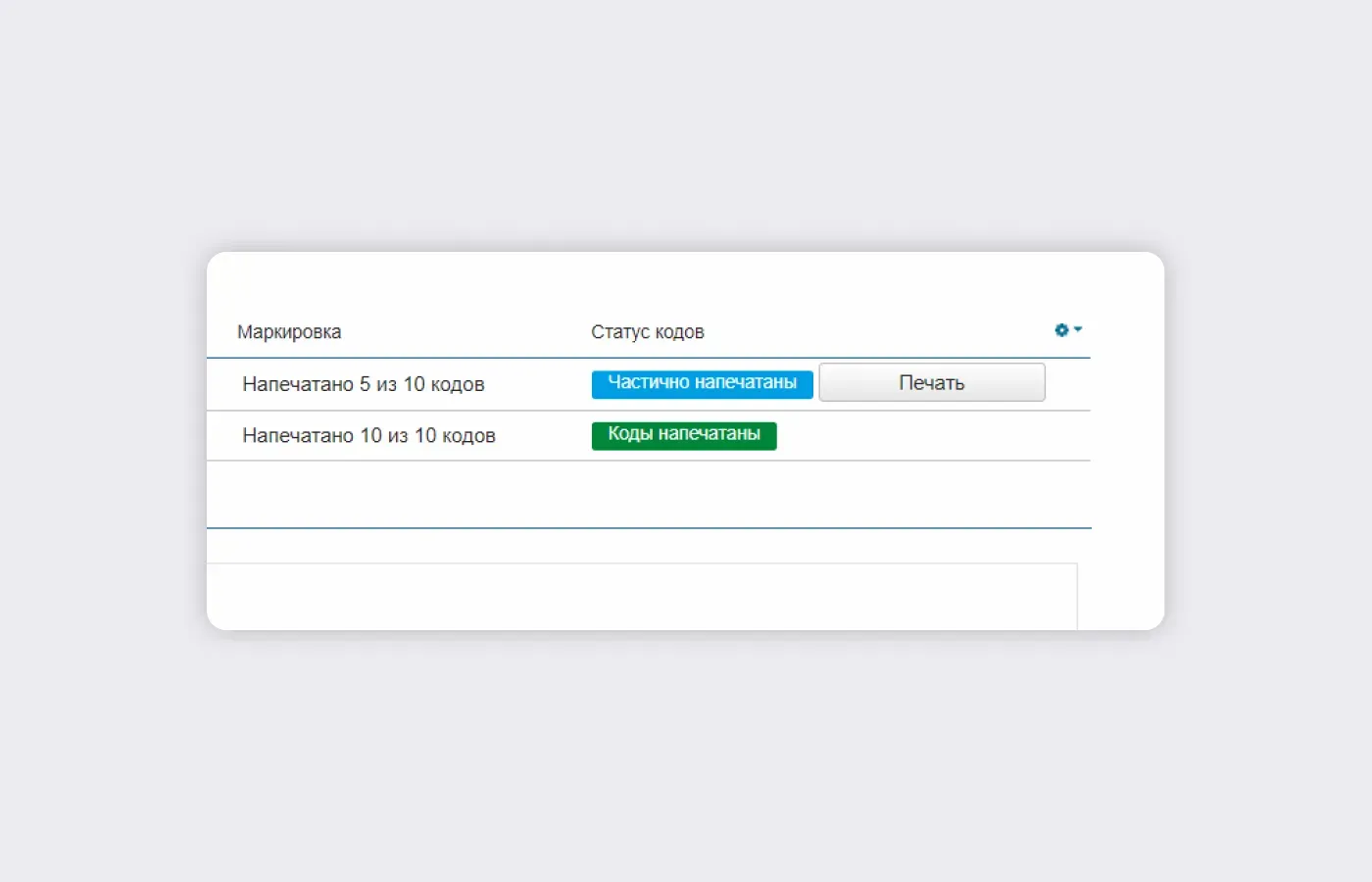1372x882 pixels.
Task: Click the green Коды напечатаны status badge
Action: [x=684, y=435]
